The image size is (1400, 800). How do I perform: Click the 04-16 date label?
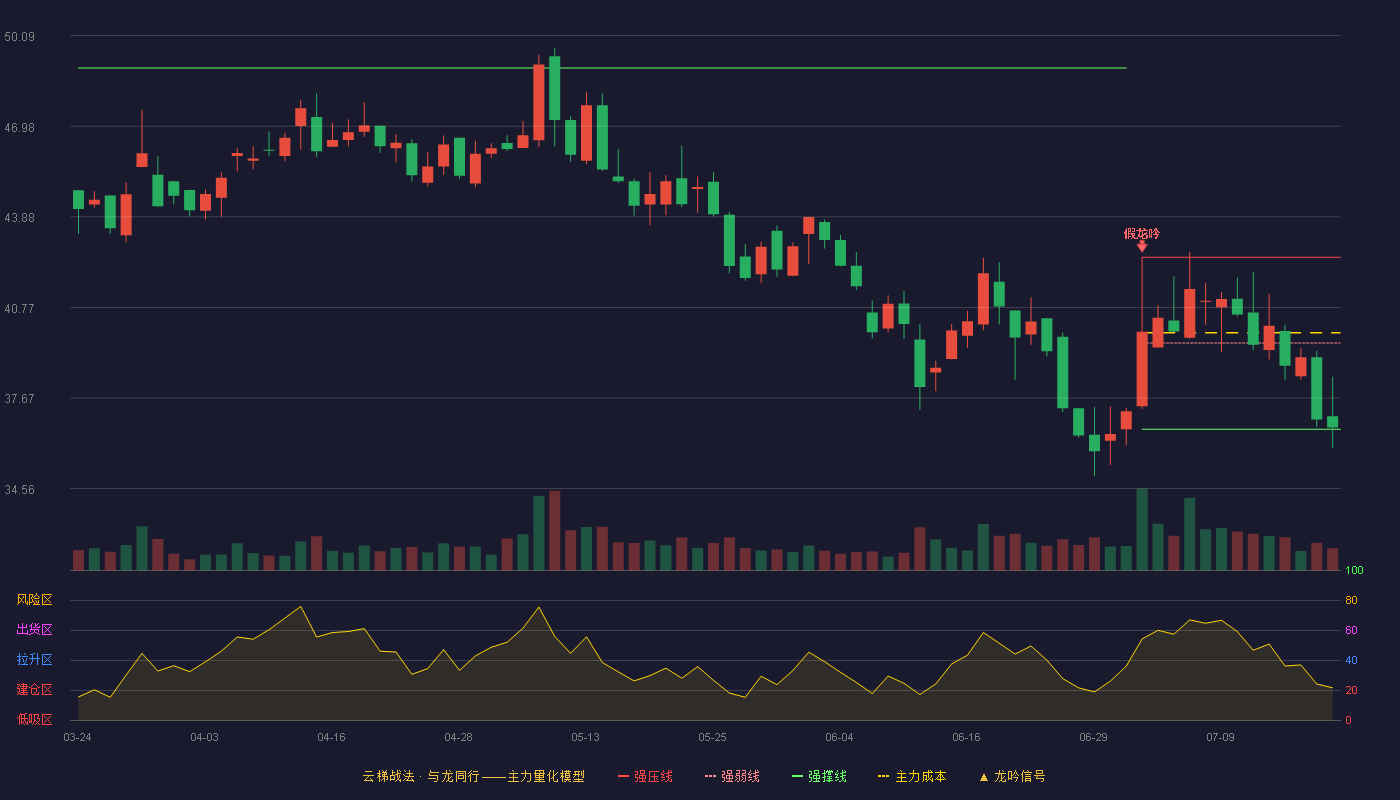point(331,737)
